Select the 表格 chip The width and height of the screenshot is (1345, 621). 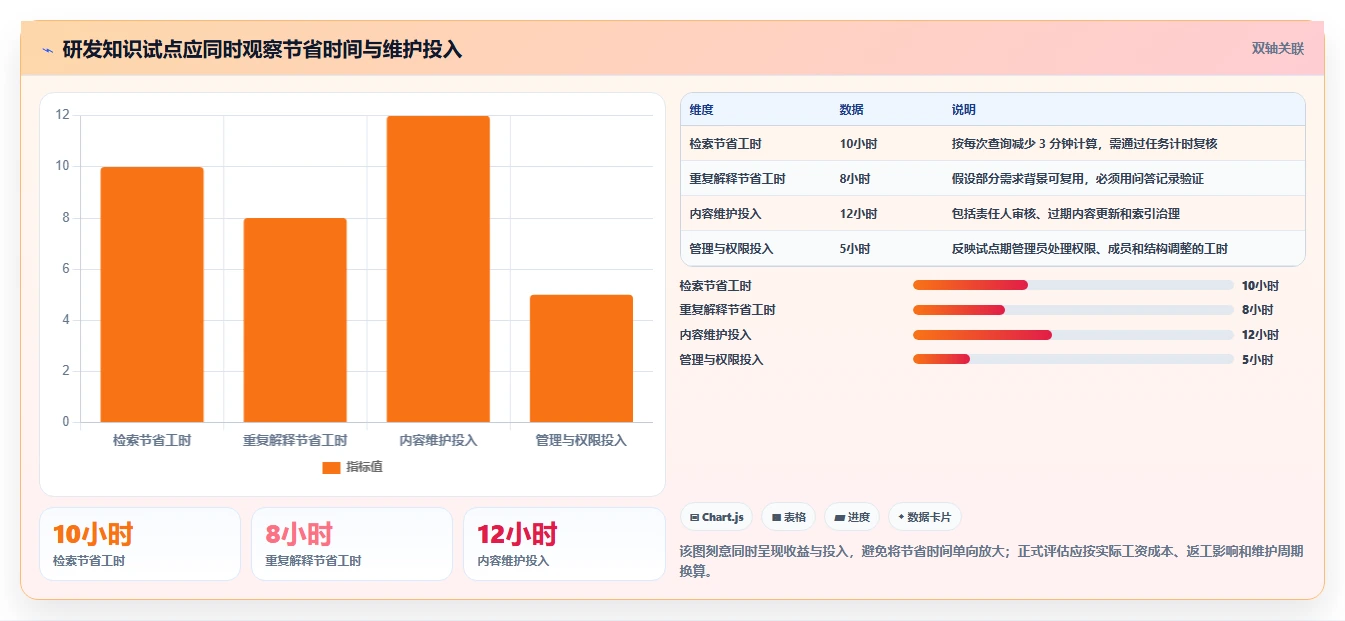pyautogui.click(x=789, y=517)
